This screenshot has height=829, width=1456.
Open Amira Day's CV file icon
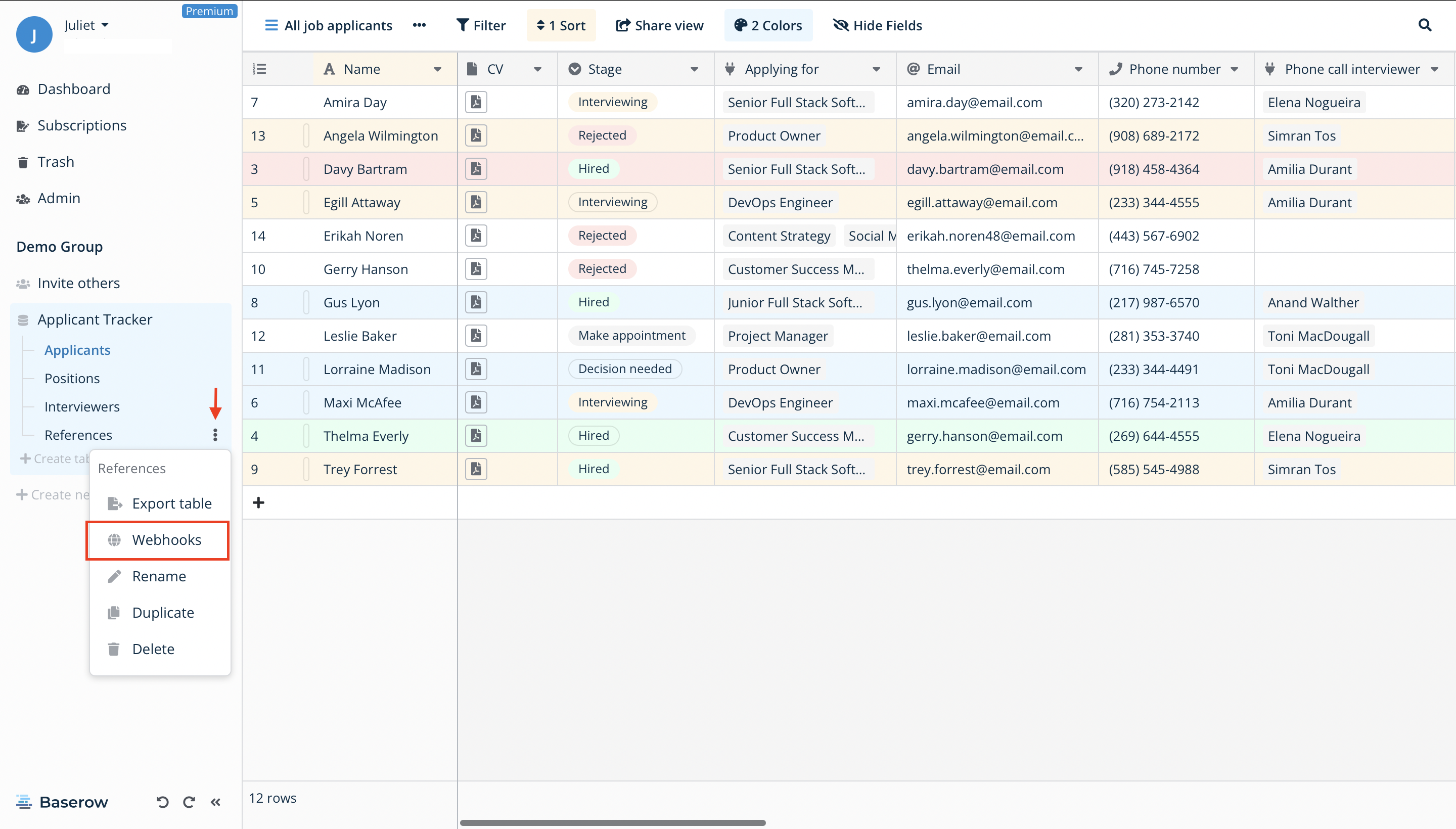tap(475, 102)
